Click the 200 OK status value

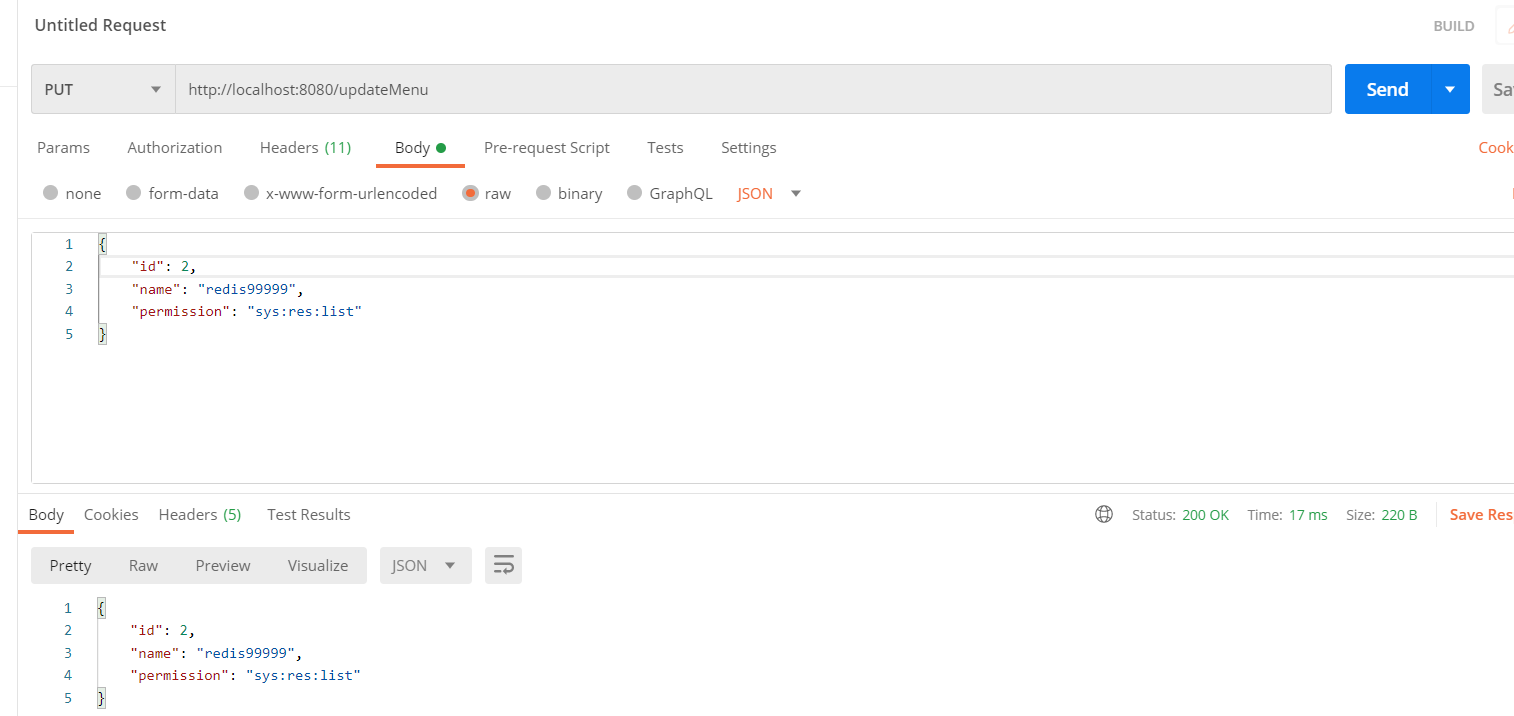[1205, 514]
